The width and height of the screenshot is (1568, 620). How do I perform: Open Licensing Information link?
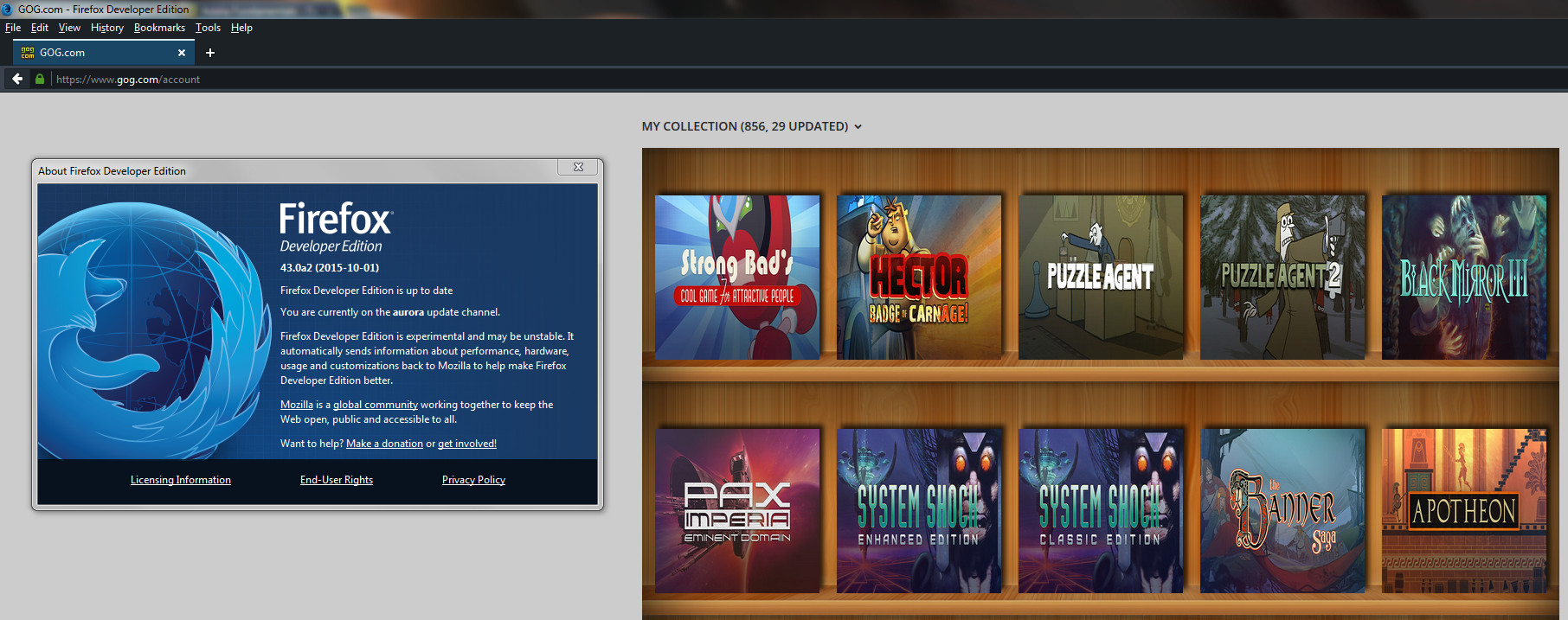181,480
